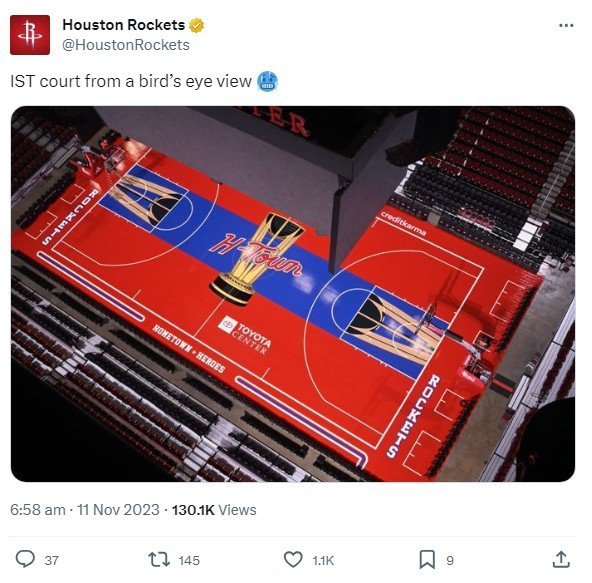Select the tweet text about IST court

tap(131, 82)
